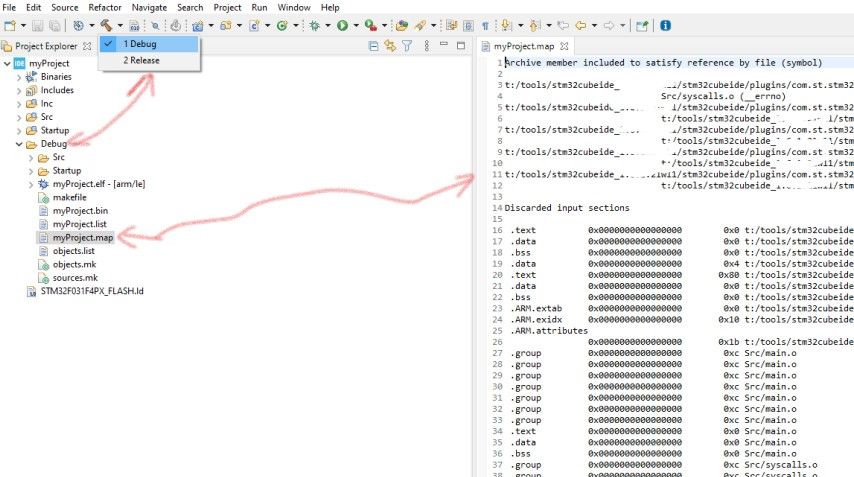
Task: Select myProject.list file
Action: click(x=80, y=224)
